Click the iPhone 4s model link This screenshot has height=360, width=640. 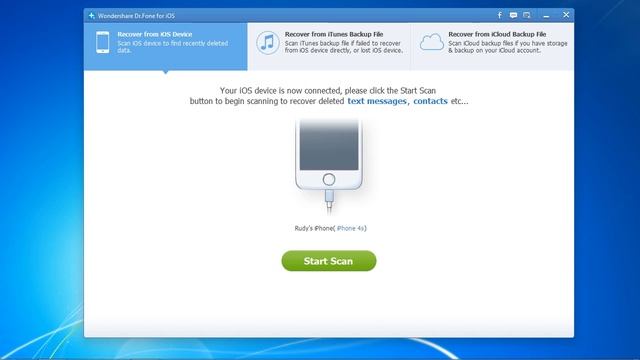[x=350, y=229]
